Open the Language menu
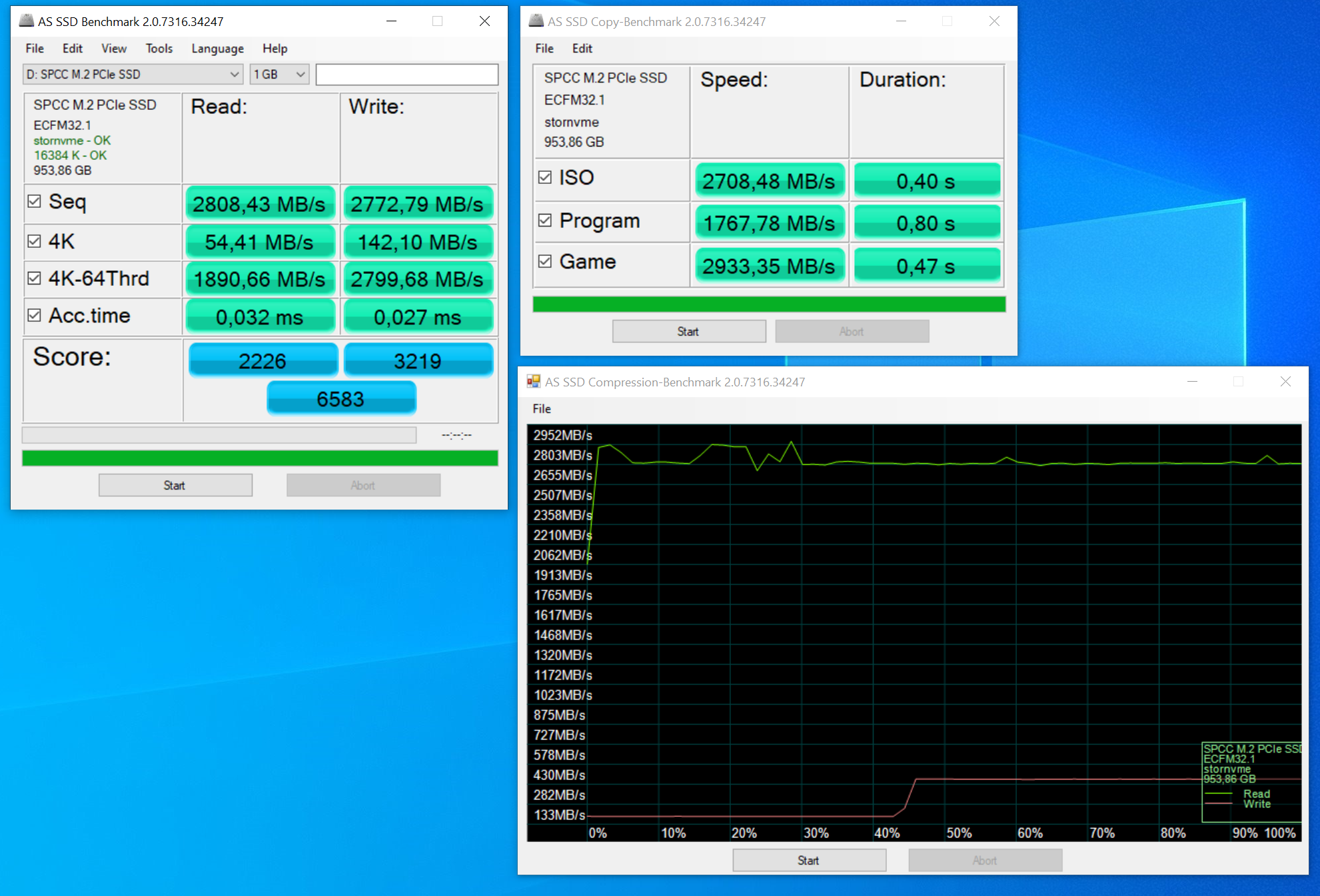Viewport: 1320px width, 896px height. 217,48
